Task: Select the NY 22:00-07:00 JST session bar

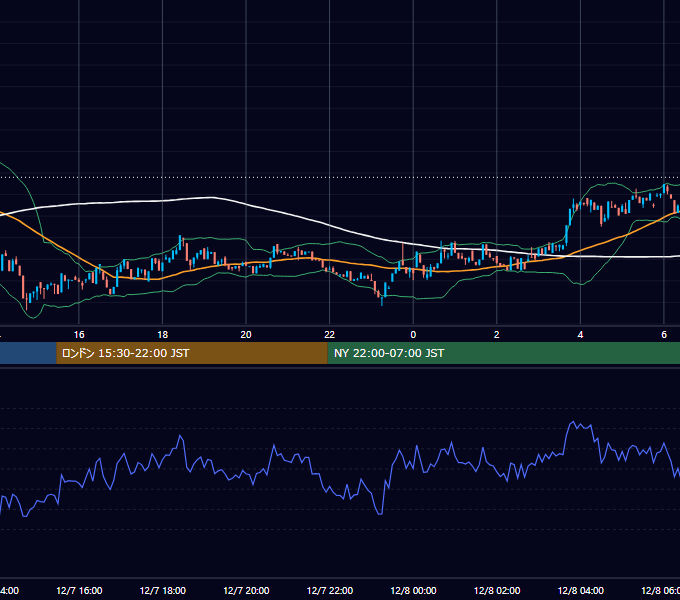Action: pyautogui.click(x=503, y=353)
